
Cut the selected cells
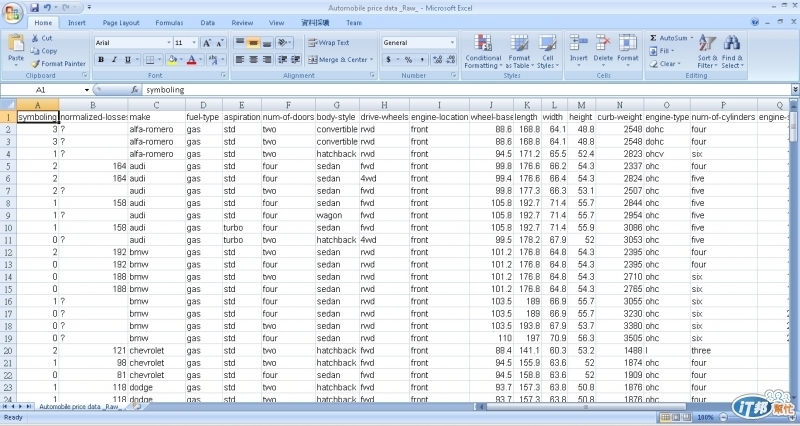point(42,38)
